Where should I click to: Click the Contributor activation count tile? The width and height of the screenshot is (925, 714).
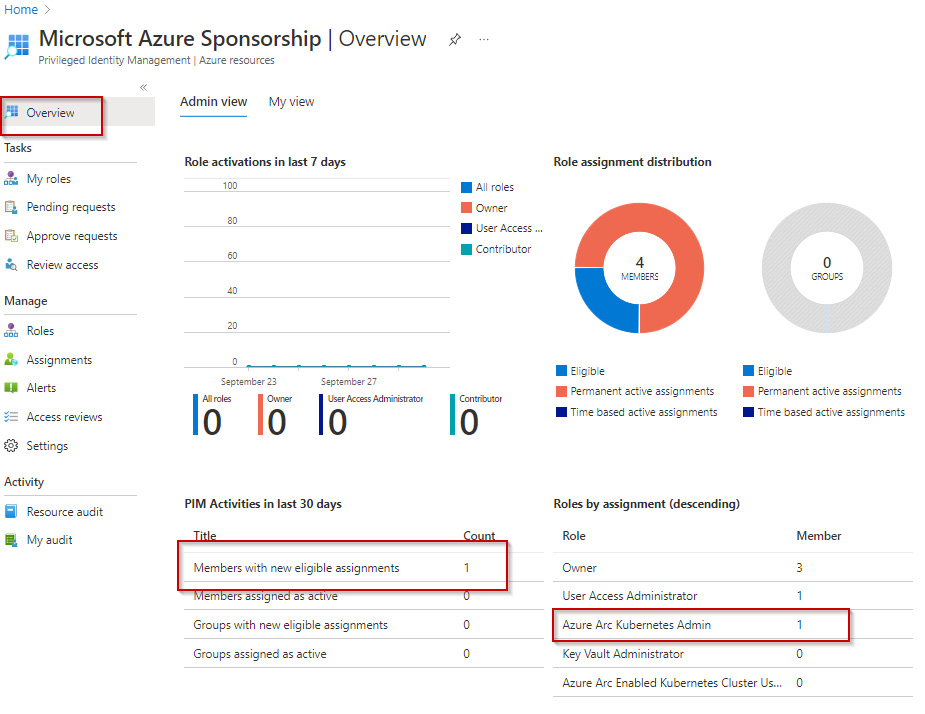point(476,414)
